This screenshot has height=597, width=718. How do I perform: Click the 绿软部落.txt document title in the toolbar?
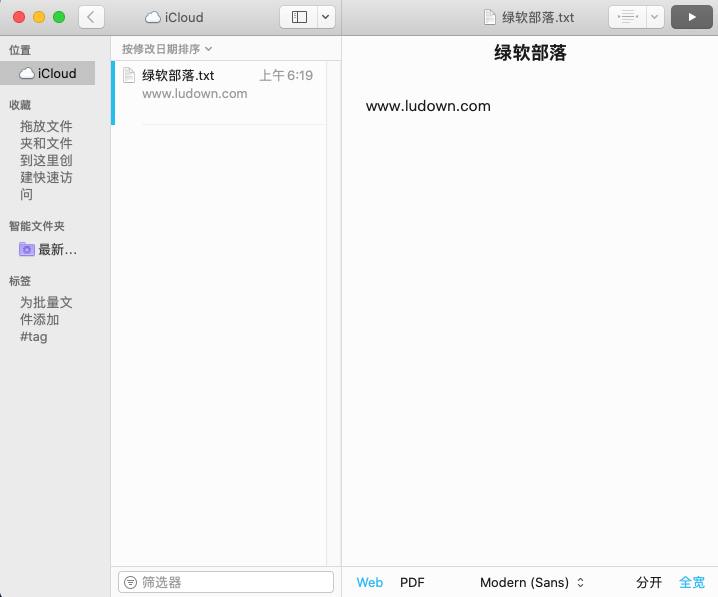pos(538,17)
